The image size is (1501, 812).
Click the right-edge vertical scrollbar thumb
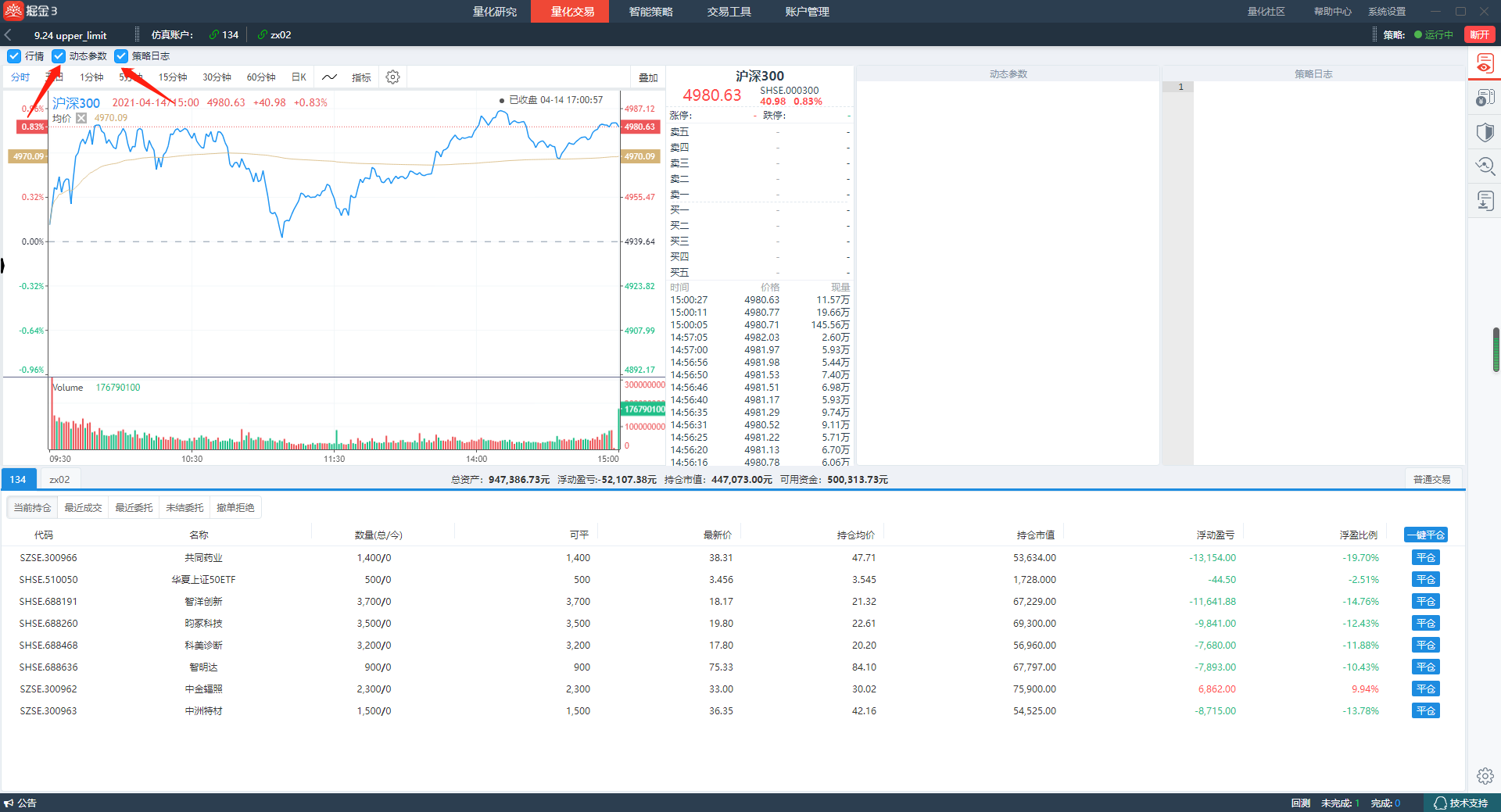coord(1496,350)
